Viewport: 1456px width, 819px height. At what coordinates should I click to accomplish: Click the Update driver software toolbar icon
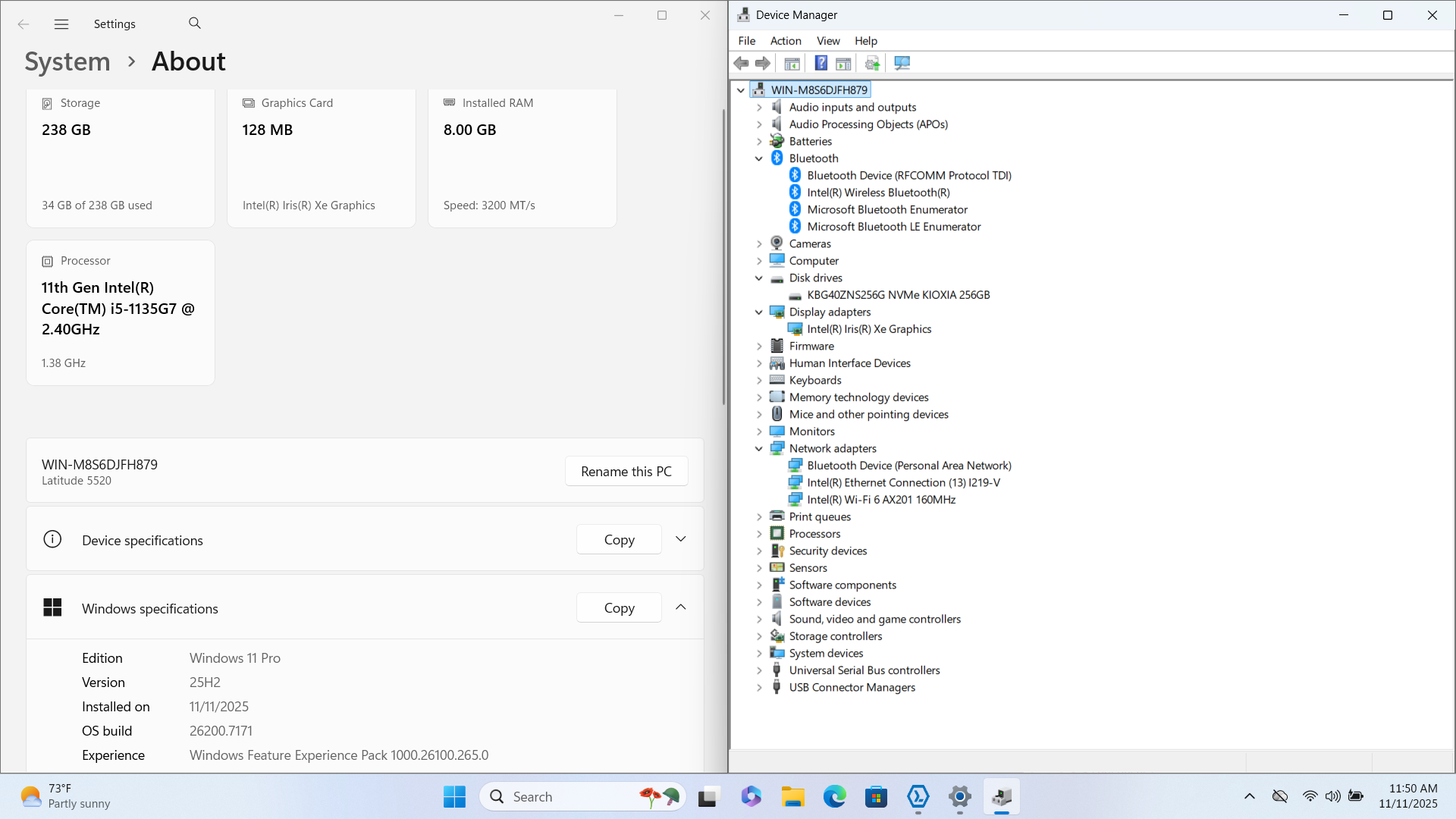click(872, 63)
